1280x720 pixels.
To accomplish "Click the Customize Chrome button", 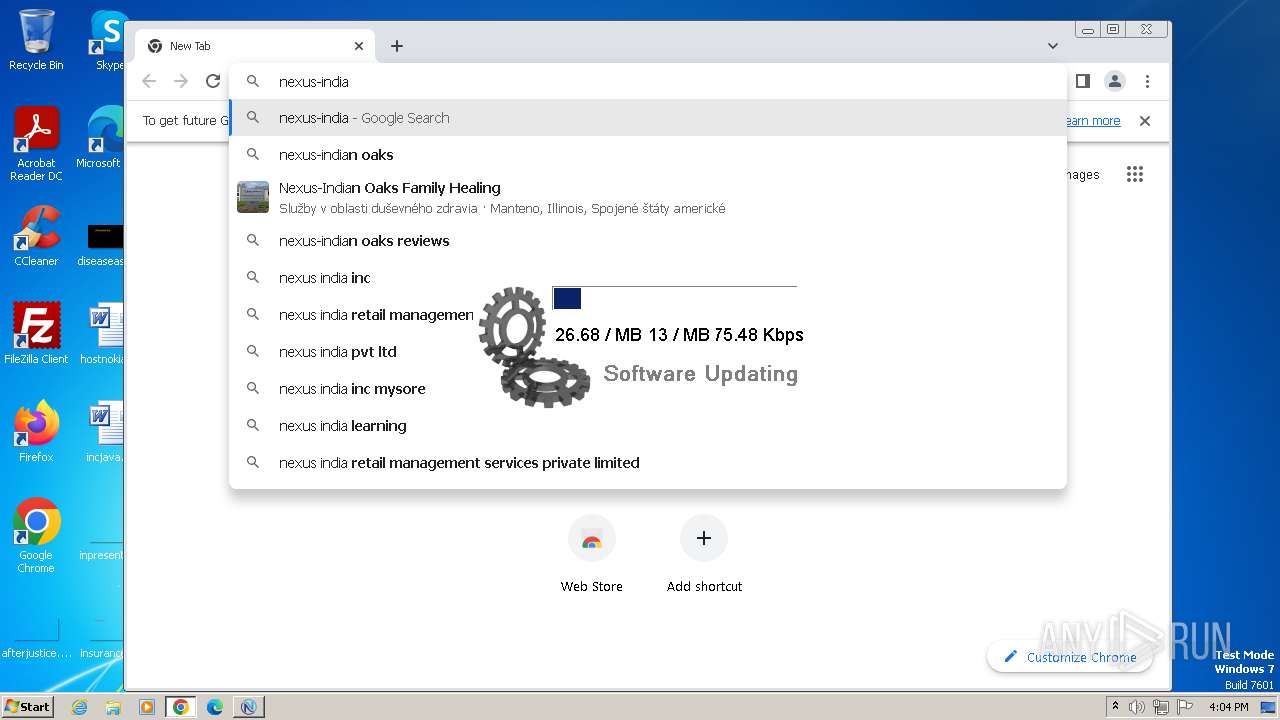I will click(1069, 657).
